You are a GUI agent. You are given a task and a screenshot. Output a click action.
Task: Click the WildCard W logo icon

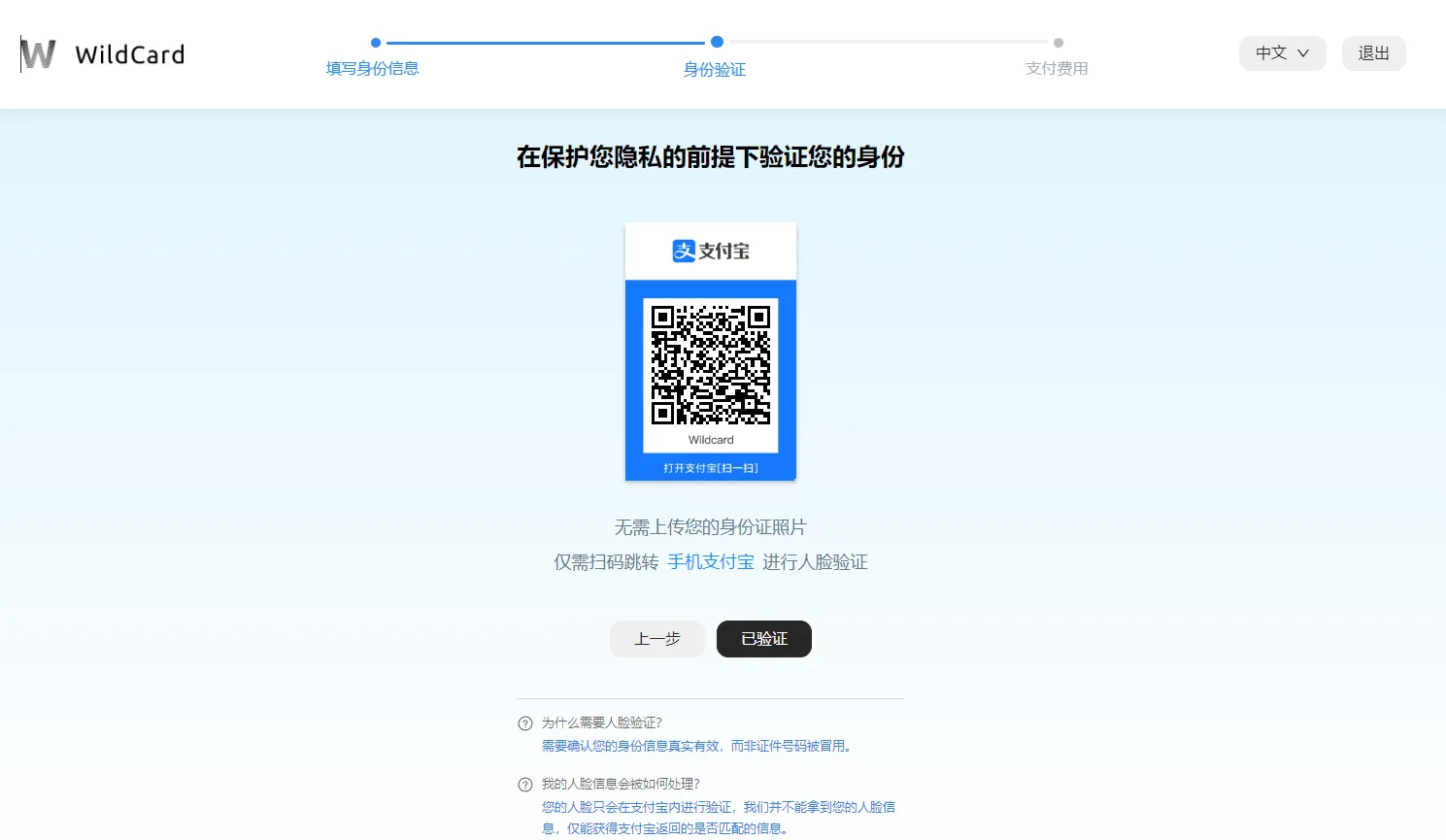pyautogui.click(x=38, y=54)
